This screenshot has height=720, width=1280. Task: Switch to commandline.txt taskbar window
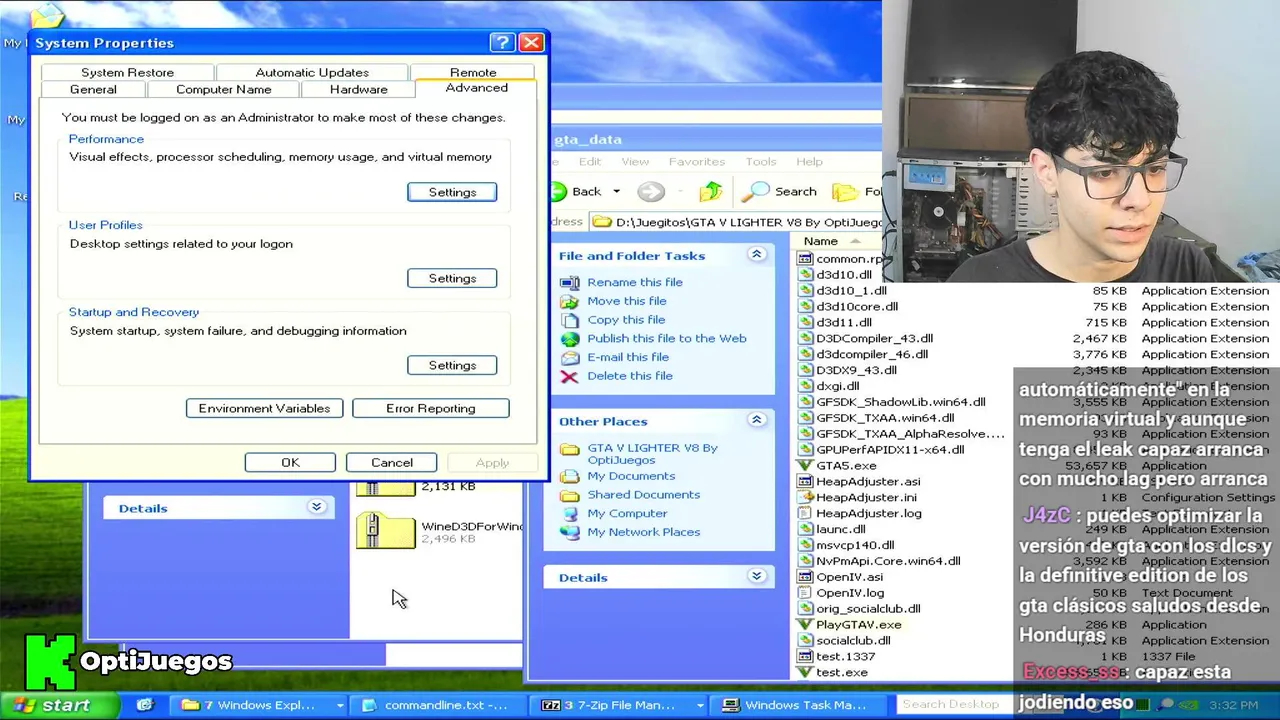click(x=437, y=705)
